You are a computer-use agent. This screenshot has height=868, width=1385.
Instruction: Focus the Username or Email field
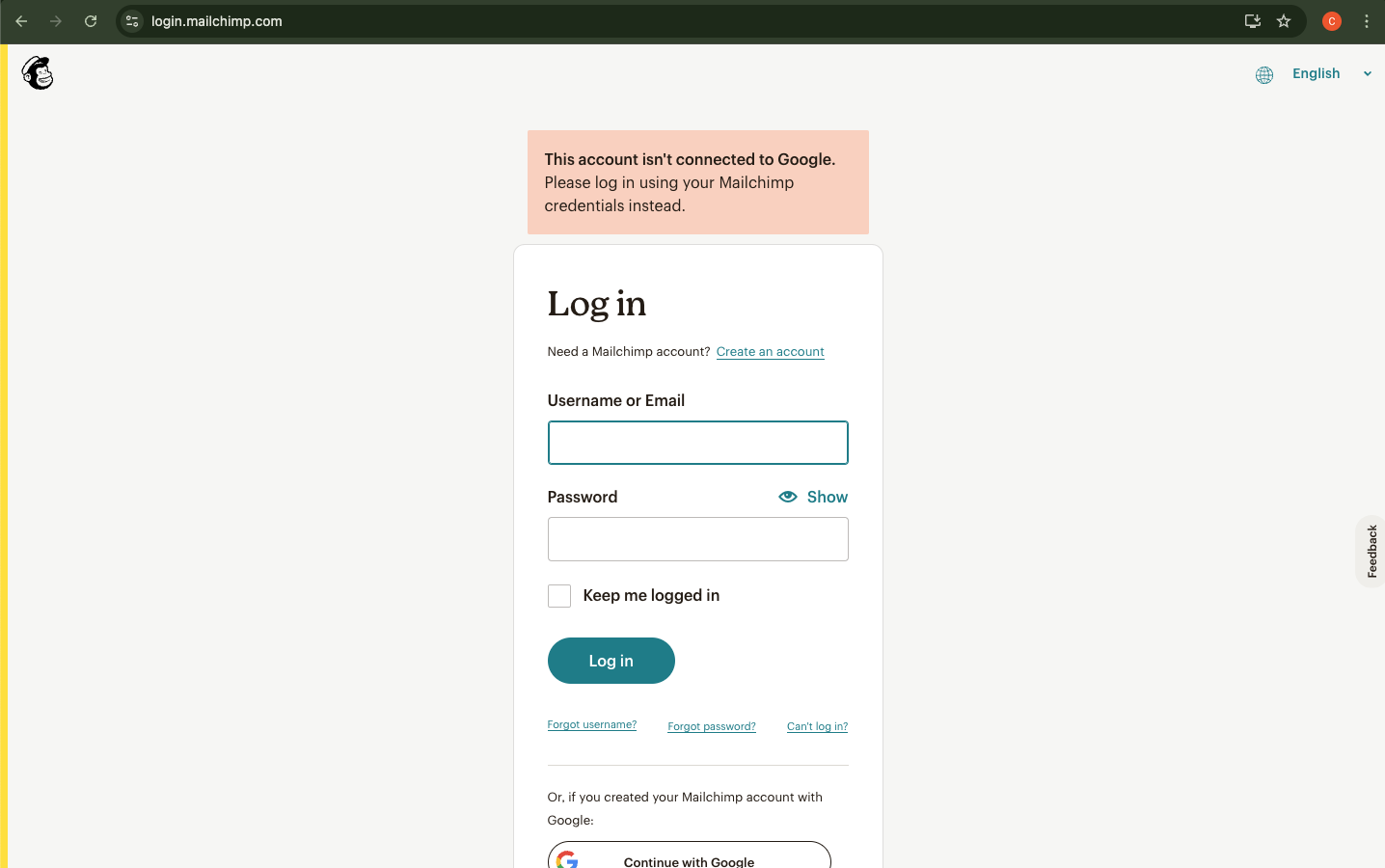(698, 443)
